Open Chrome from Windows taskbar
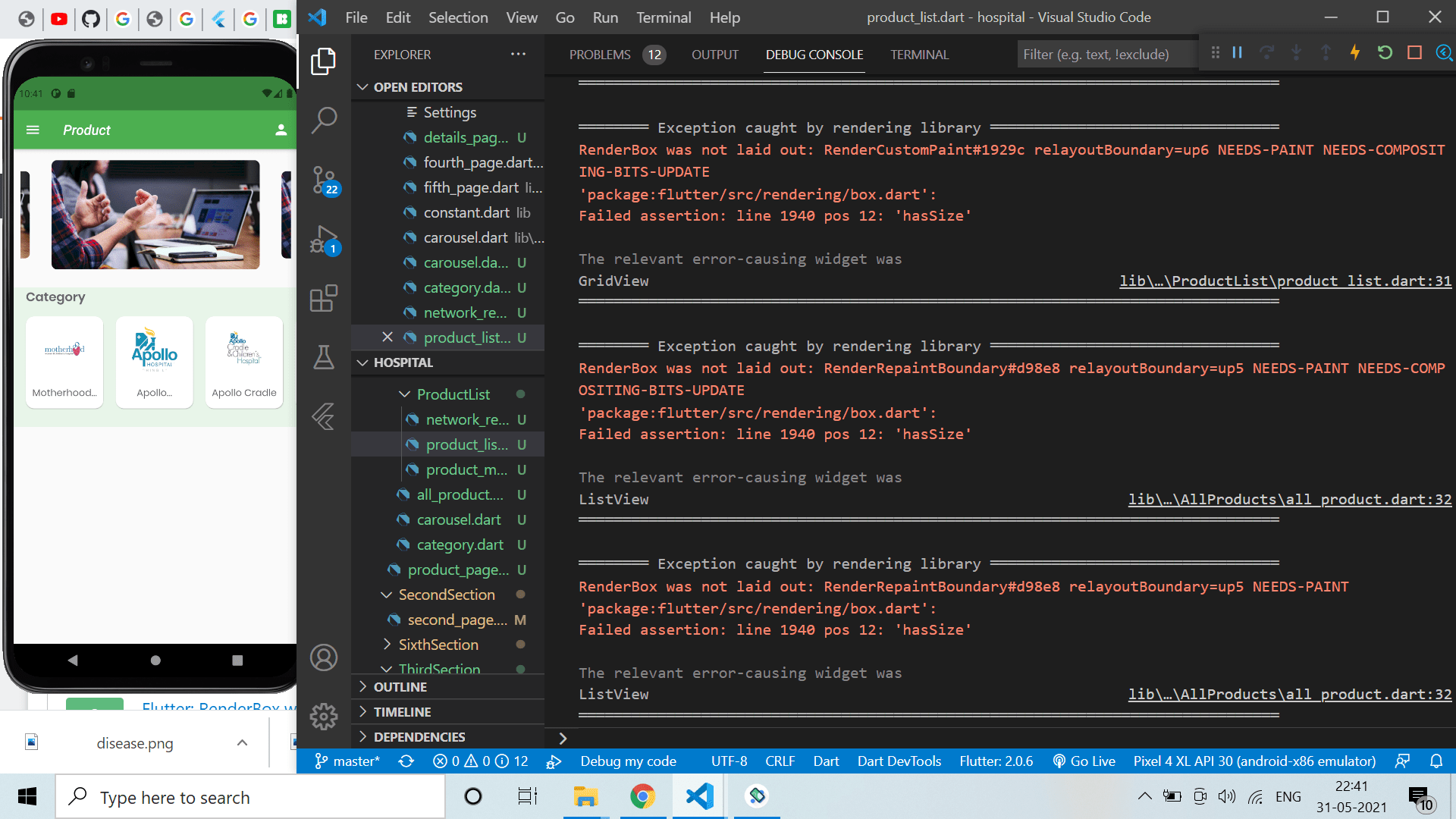The image size is (1456, 819). click(x=642, y=796)
